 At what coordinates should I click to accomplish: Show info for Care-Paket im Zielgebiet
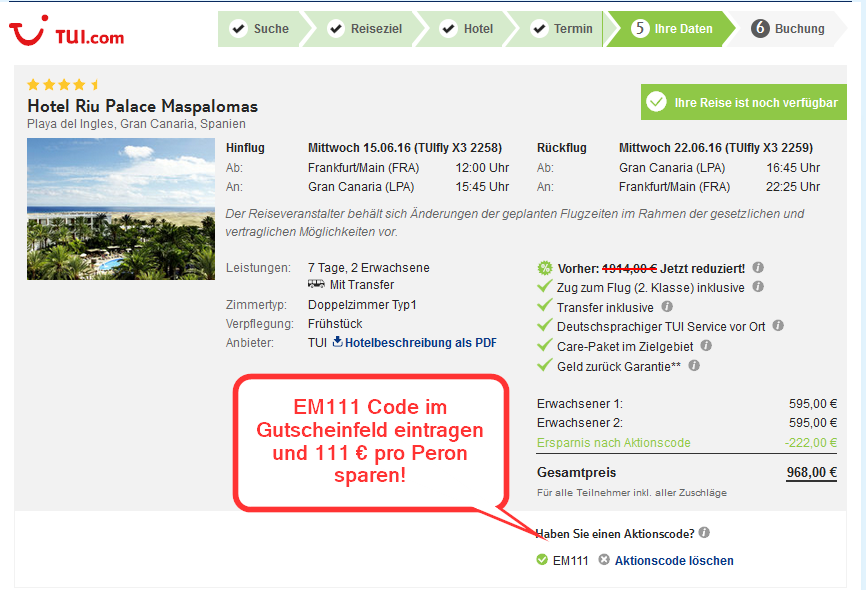click(x=706, y=345)
